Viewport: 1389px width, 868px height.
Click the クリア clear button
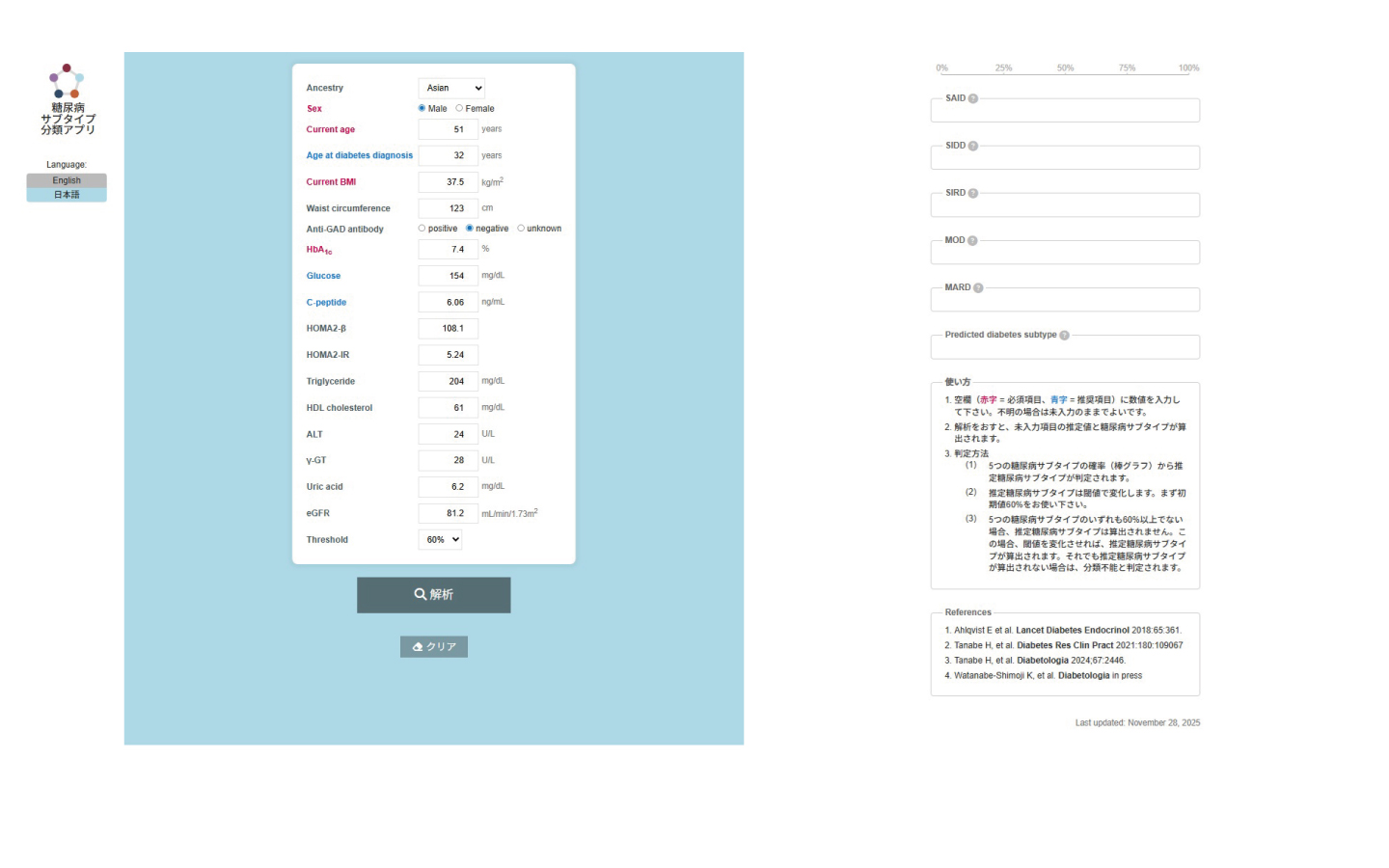coord(434,647)
